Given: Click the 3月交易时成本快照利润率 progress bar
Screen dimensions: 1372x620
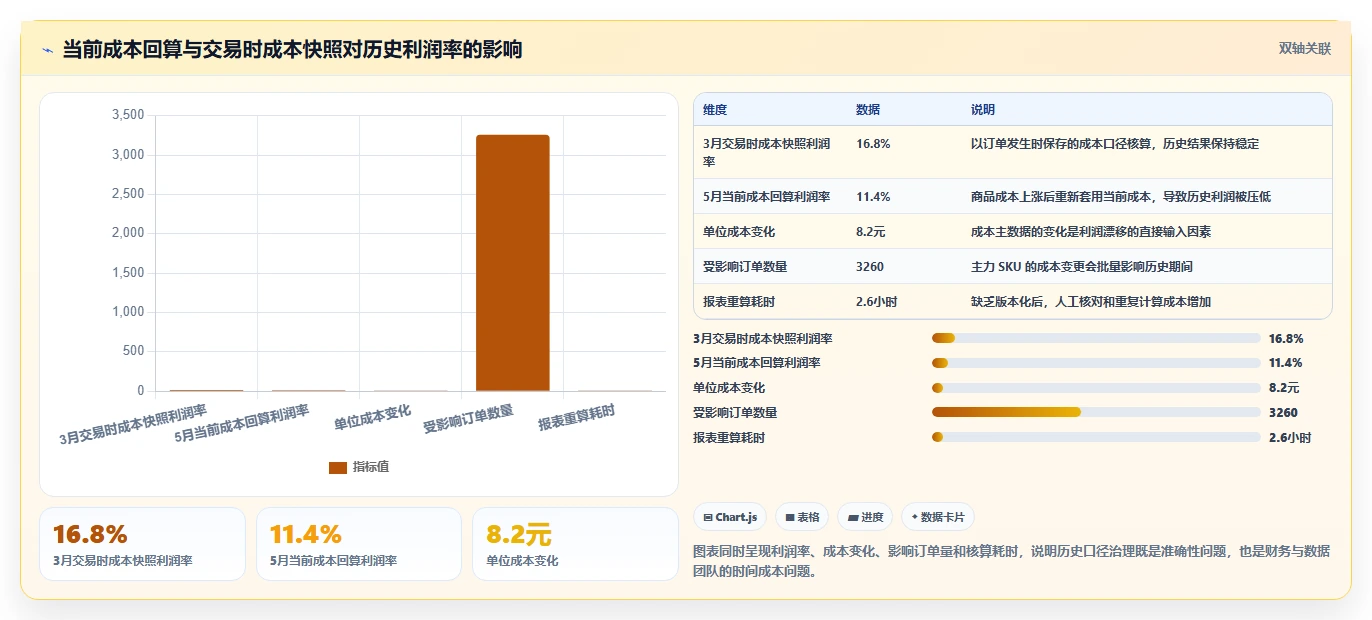Looking at the screenshot, I should (x=1096, y=339).
